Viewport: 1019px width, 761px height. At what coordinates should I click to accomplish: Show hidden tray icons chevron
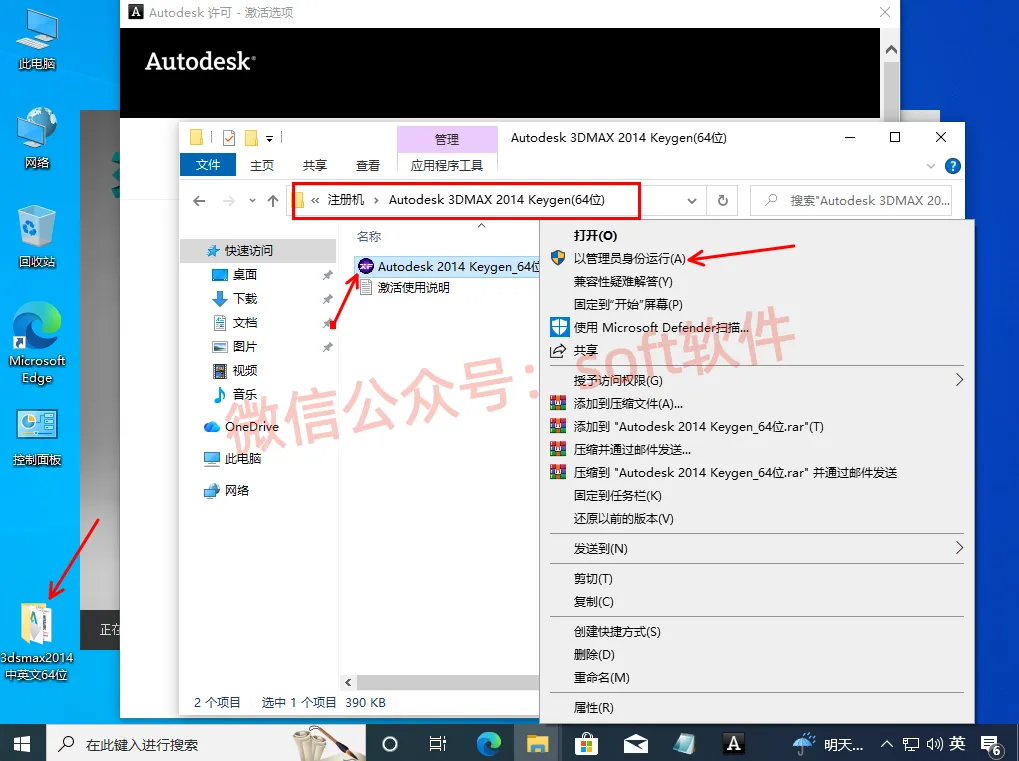click(886, 744)
